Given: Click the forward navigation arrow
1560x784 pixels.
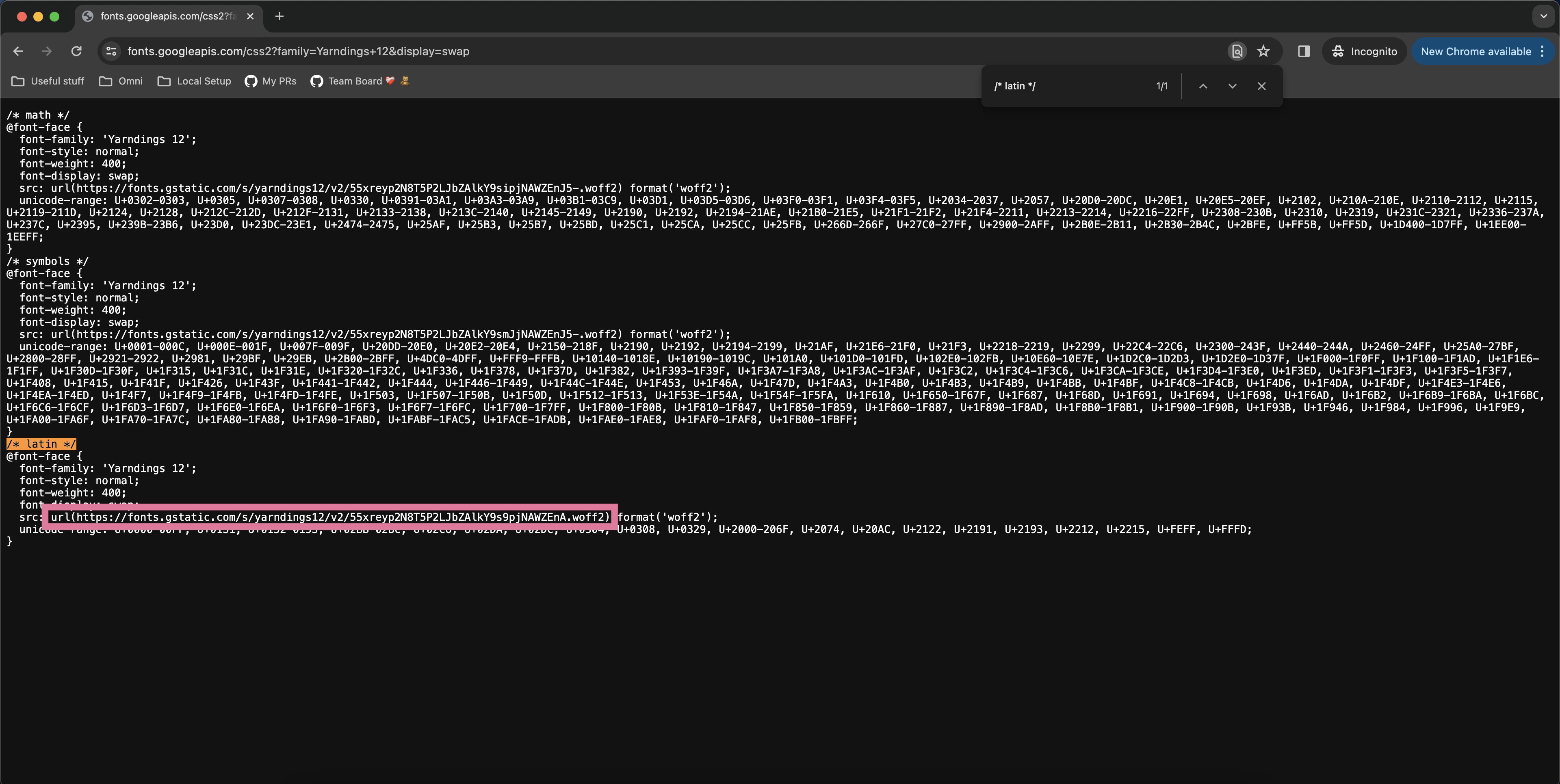Looking at the screenshot, I should pos(47,52).
